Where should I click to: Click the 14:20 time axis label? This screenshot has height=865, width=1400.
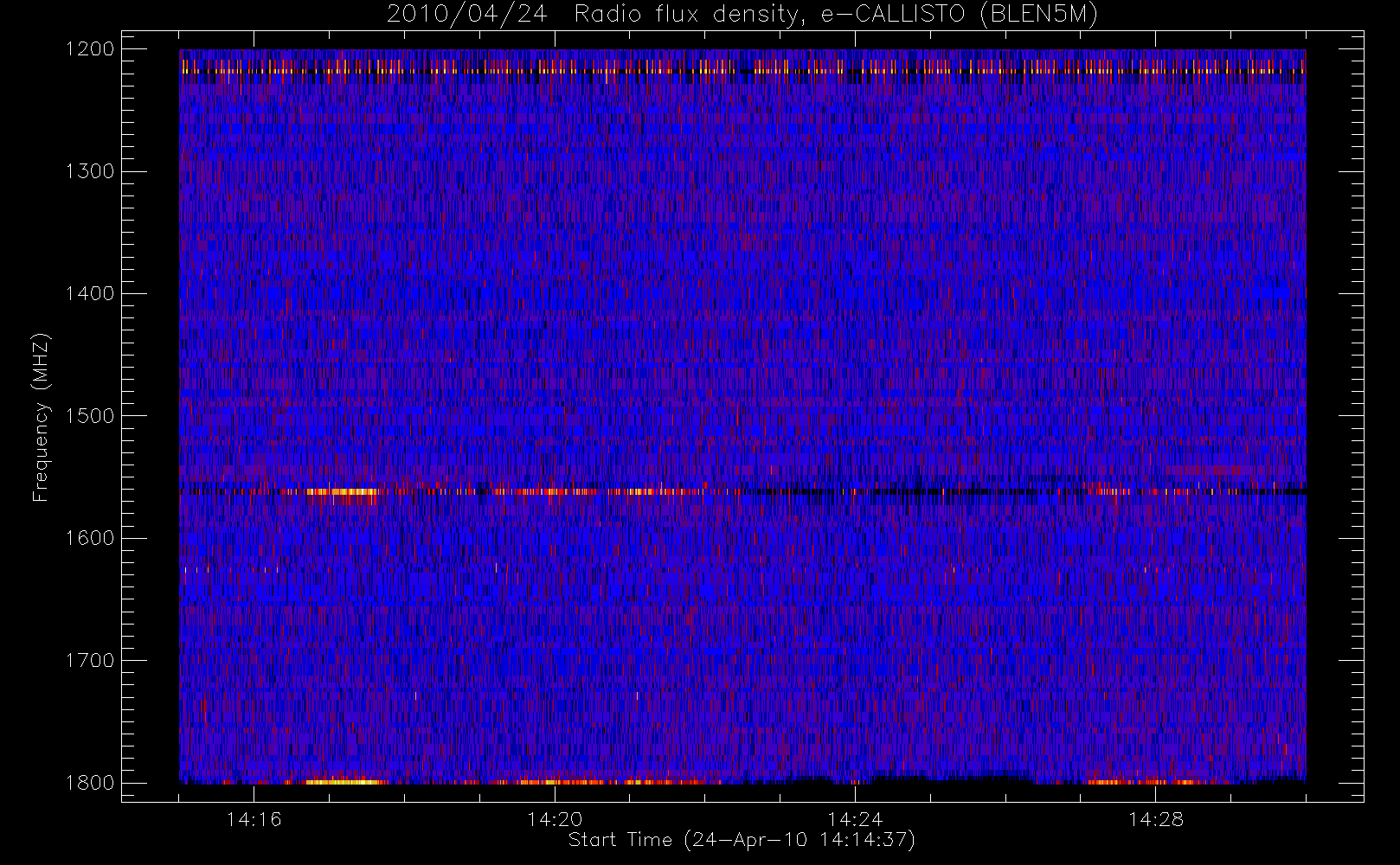coord(555,819)
